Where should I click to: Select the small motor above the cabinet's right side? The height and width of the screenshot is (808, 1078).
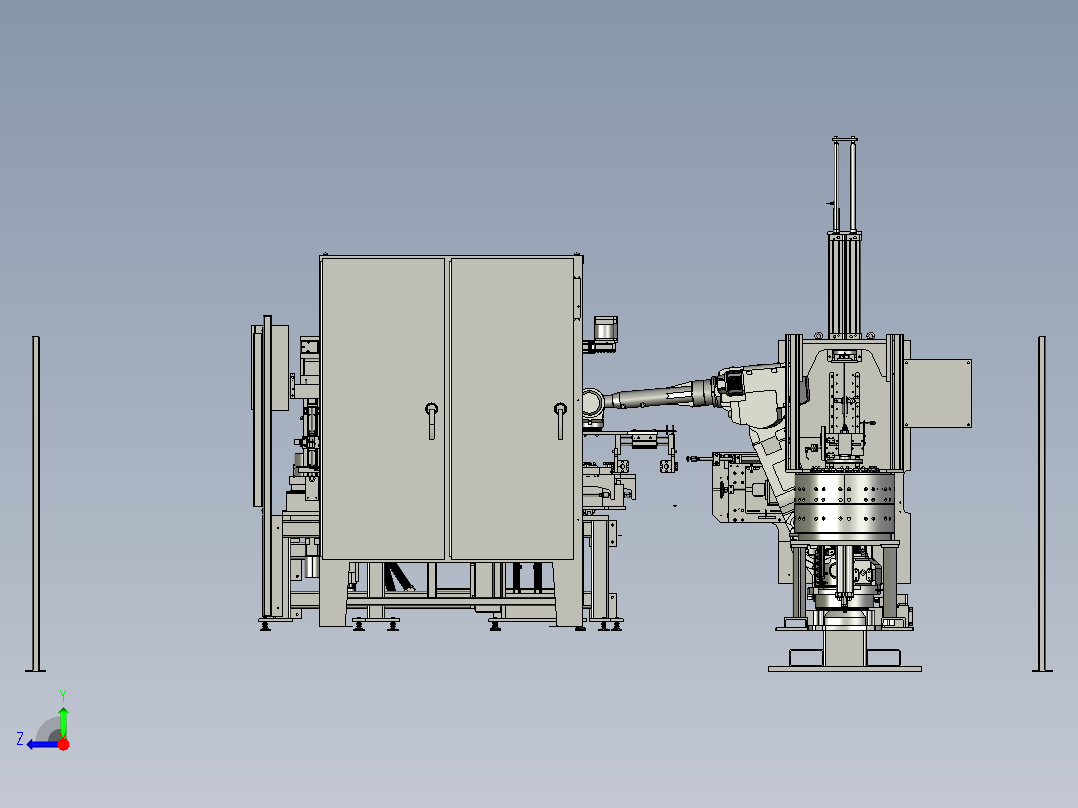tap(605, 330)
